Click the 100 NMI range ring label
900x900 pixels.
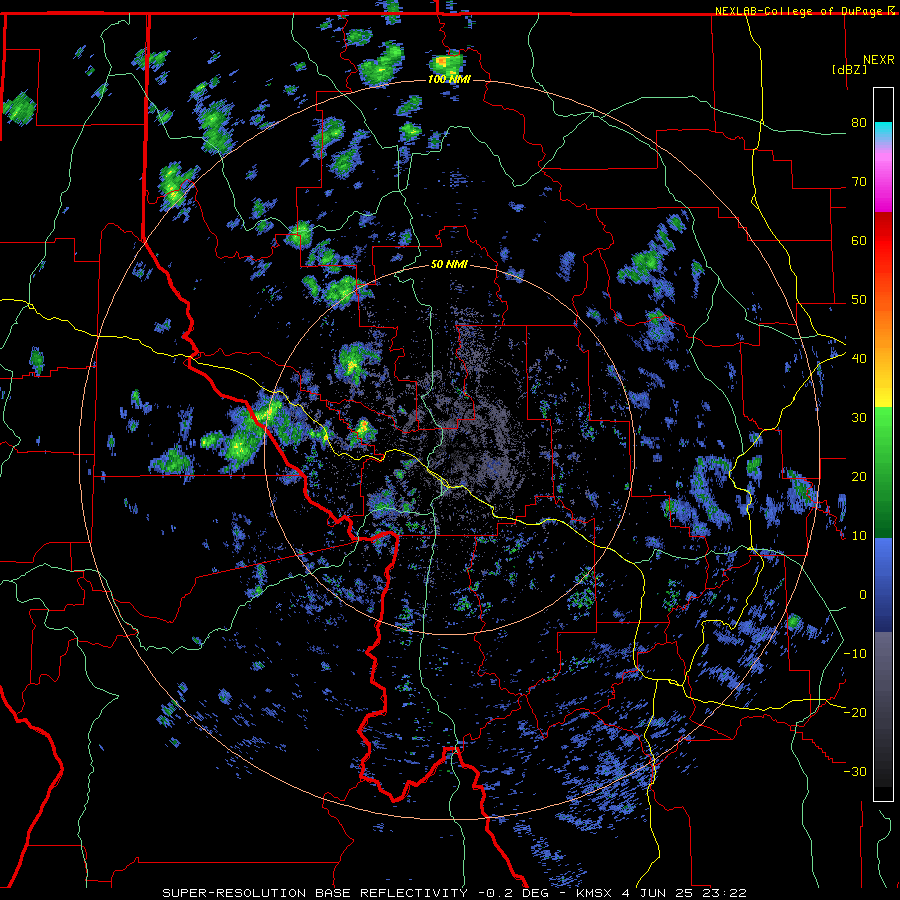449,79
